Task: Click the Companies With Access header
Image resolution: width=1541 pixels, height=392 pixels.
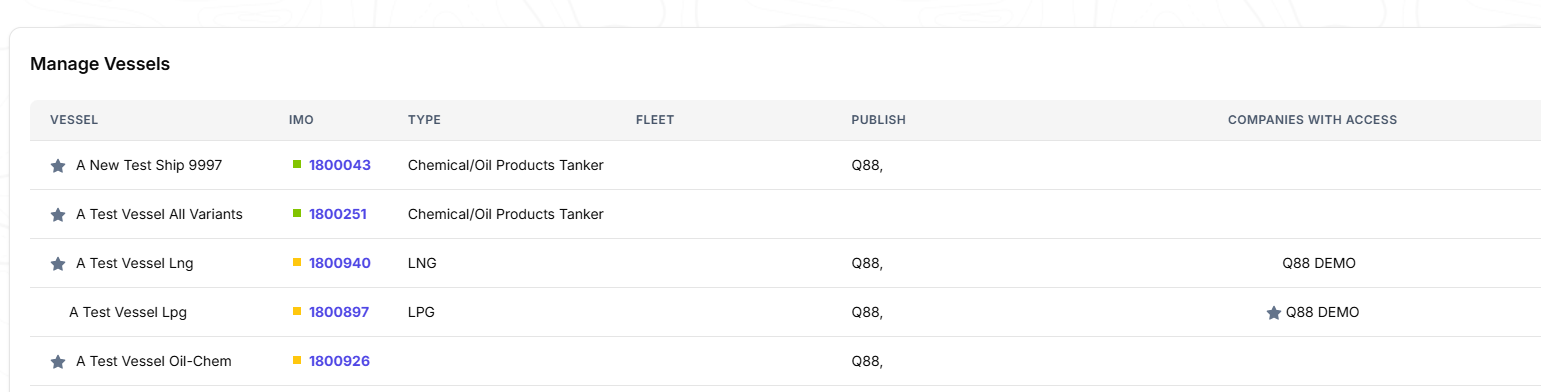Action: (x=1312, y=120)
